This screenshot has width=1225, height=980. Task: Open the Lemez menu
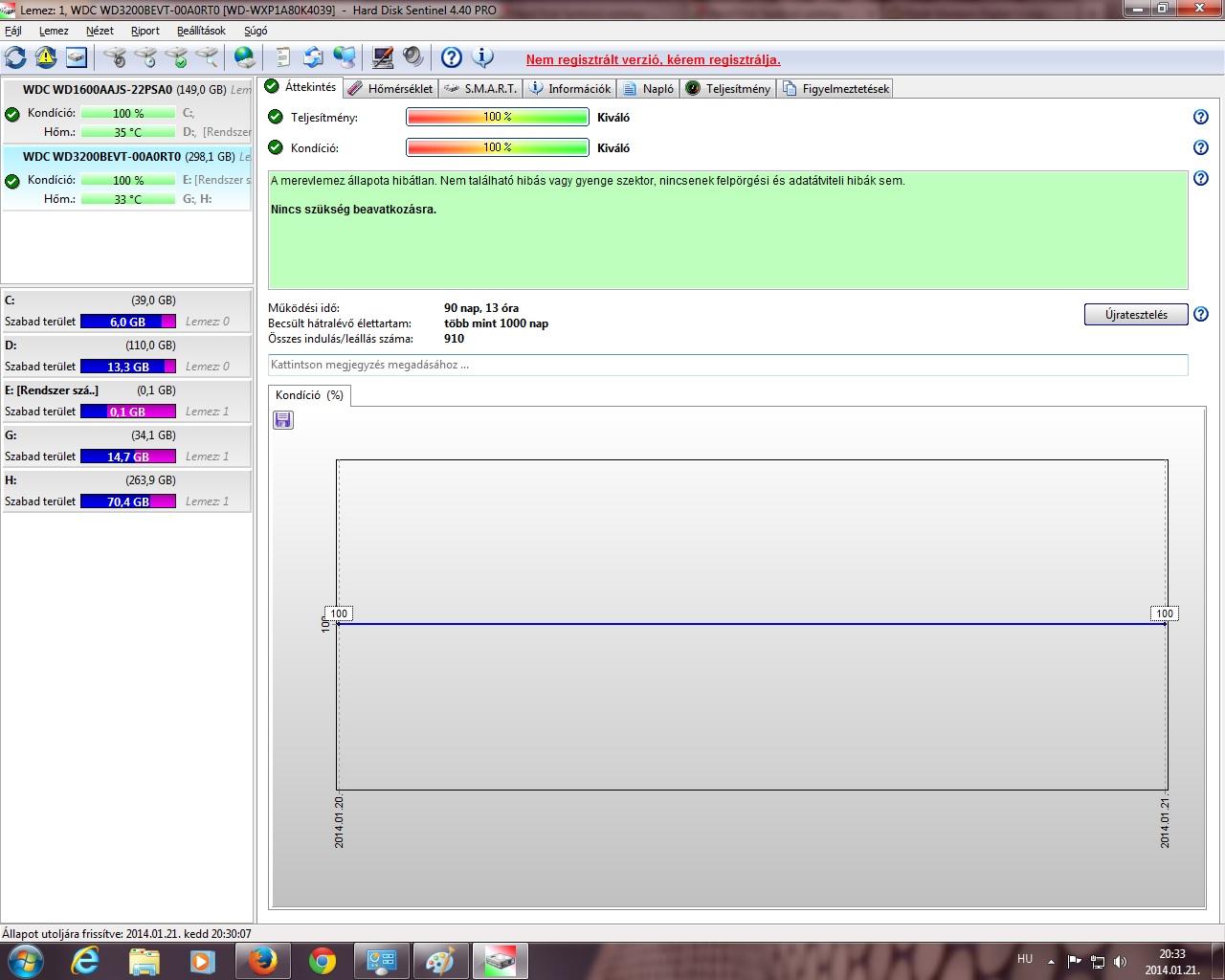54,31
